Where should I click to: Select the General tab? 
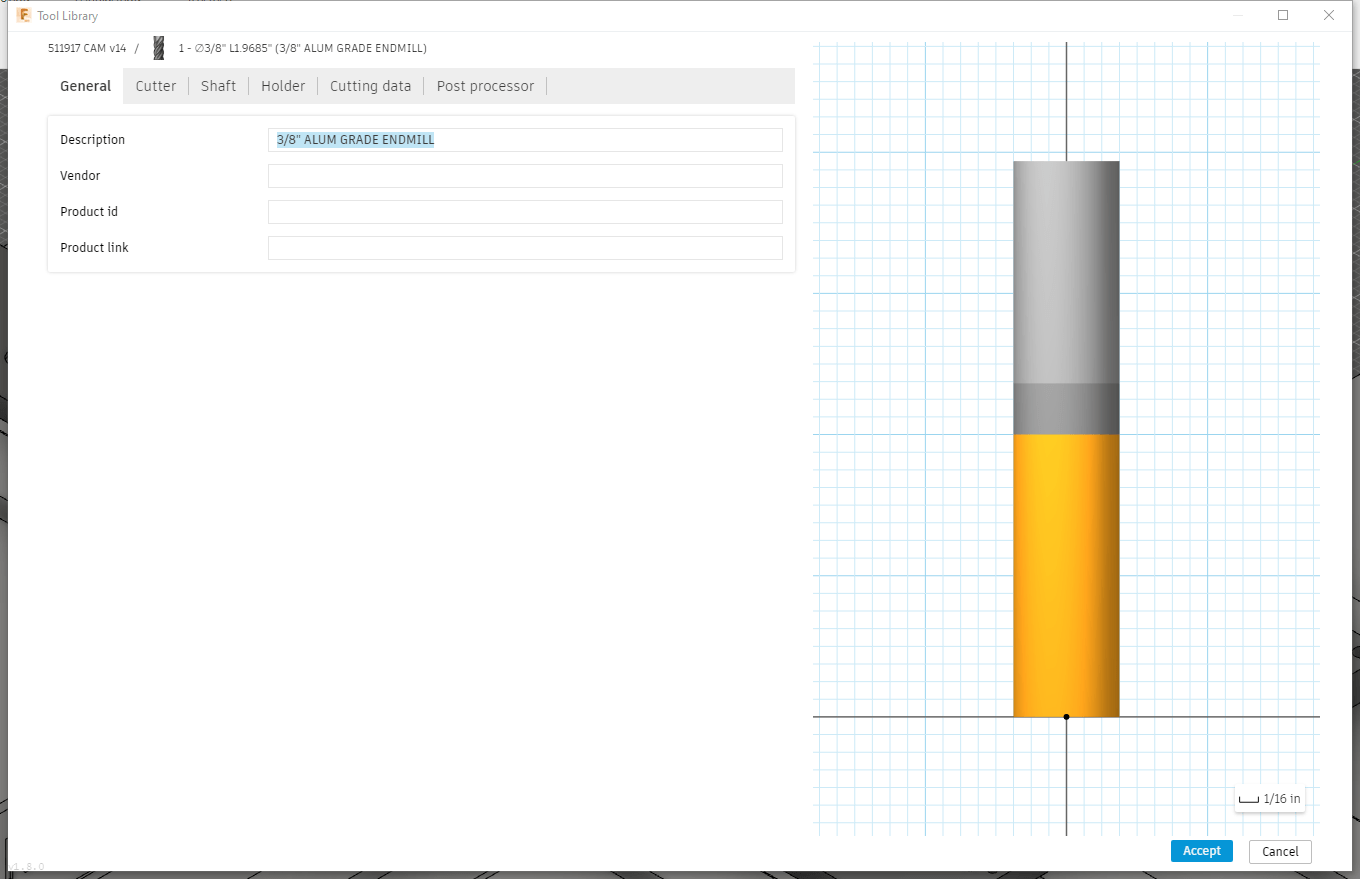click(x=85, y=86)
